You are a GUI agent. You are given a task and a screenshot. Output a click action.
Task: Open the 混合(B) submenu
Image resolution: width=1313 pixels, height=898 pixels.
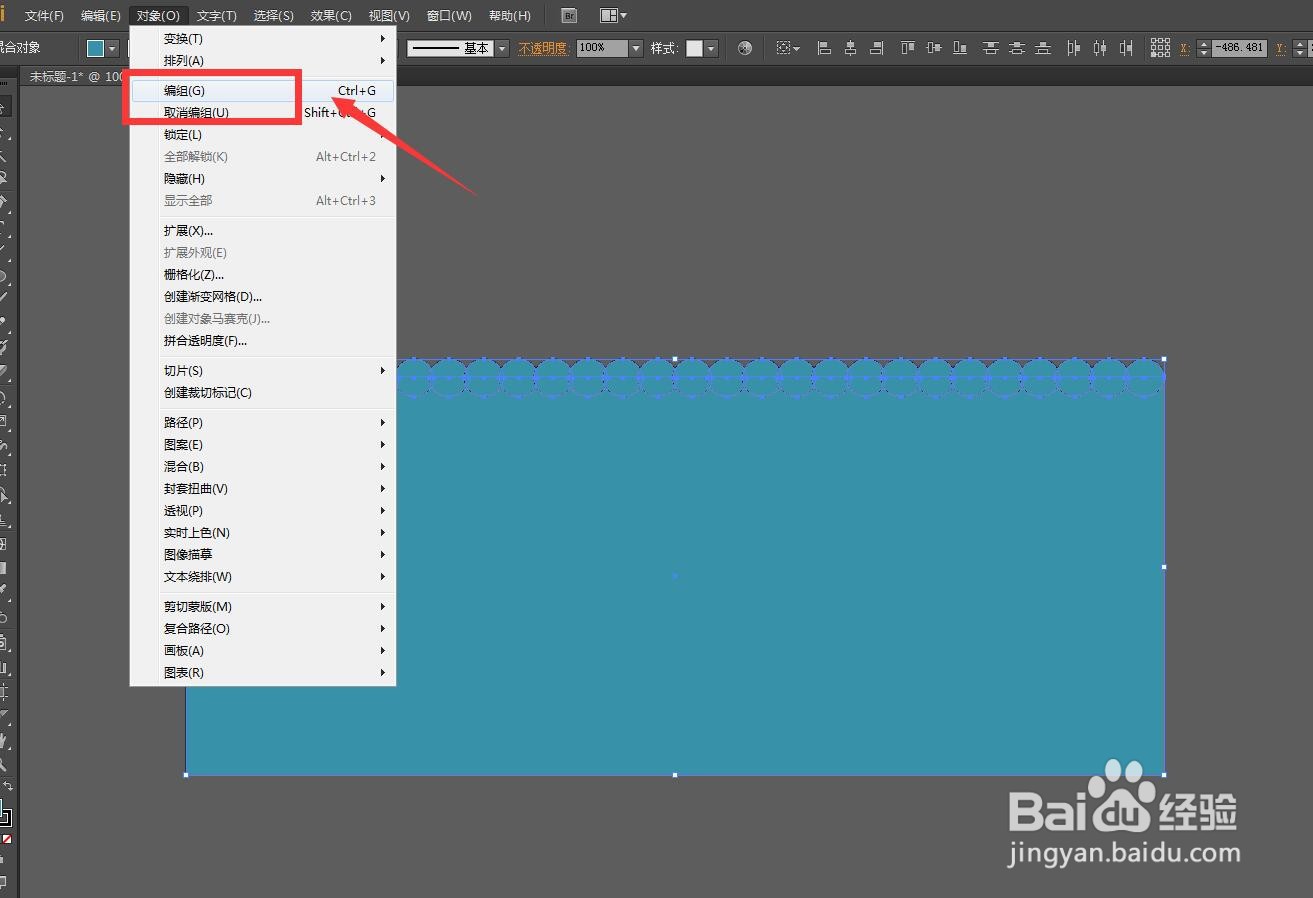pos(263,466)
